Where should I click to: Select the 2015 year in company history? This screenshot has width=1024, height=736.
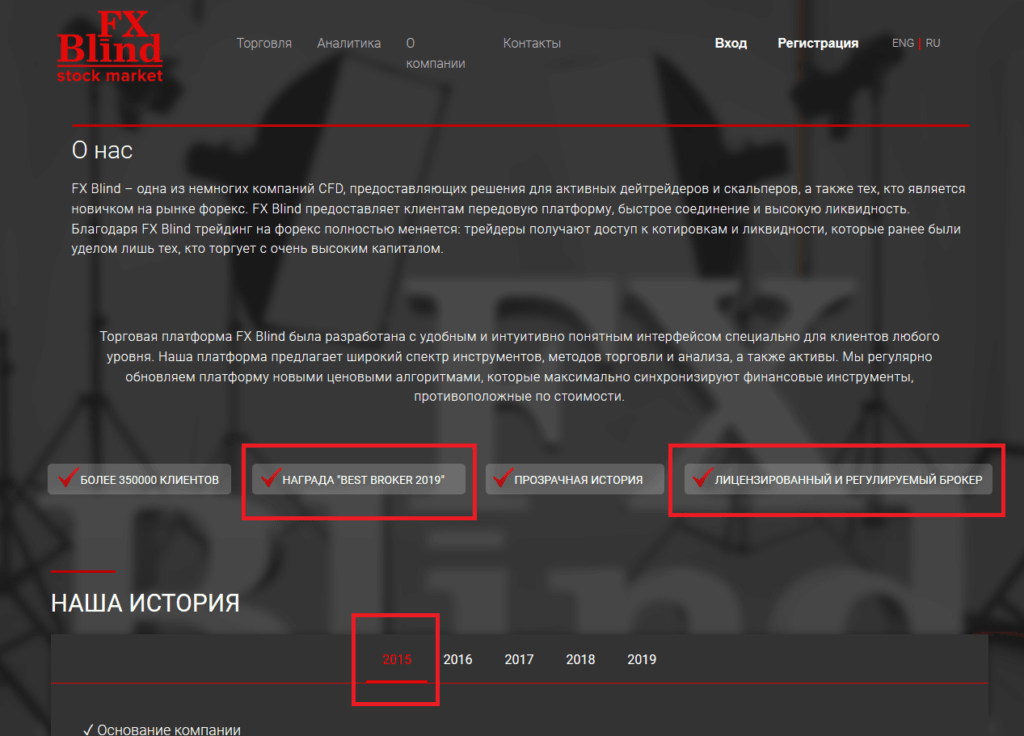[397, 660]
